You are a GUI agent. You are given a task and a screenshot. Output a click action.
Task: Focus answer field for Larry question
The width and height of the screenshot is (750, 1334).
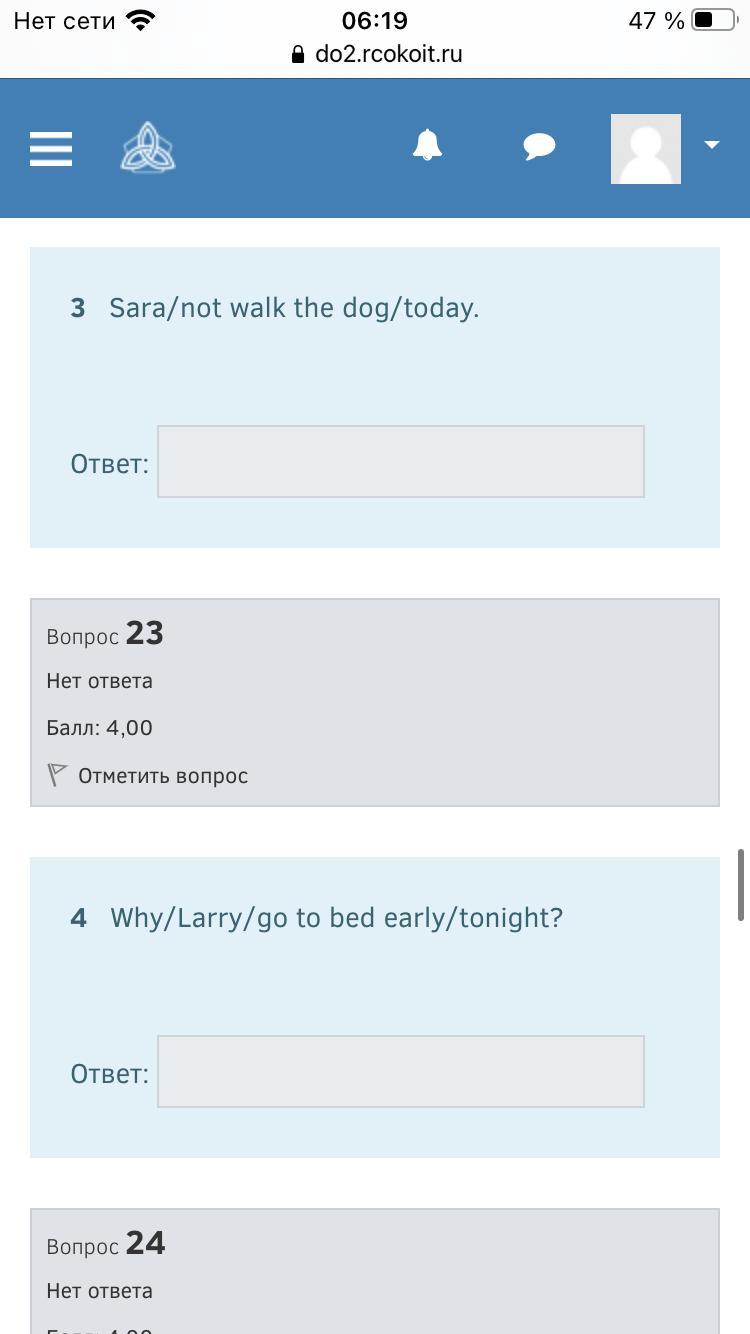[x=400, y=1071]
